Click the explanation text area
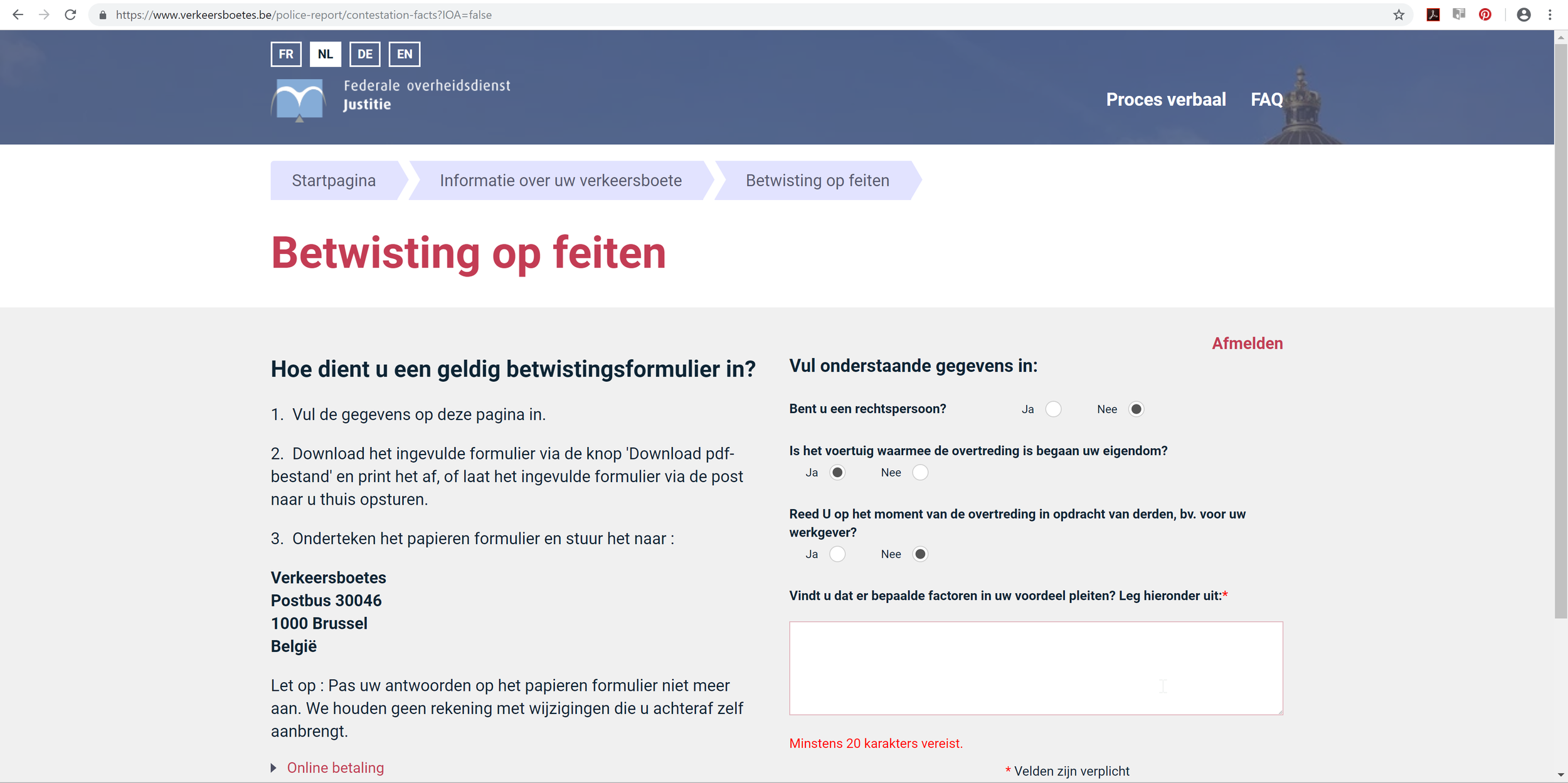 pos(1036,668)
